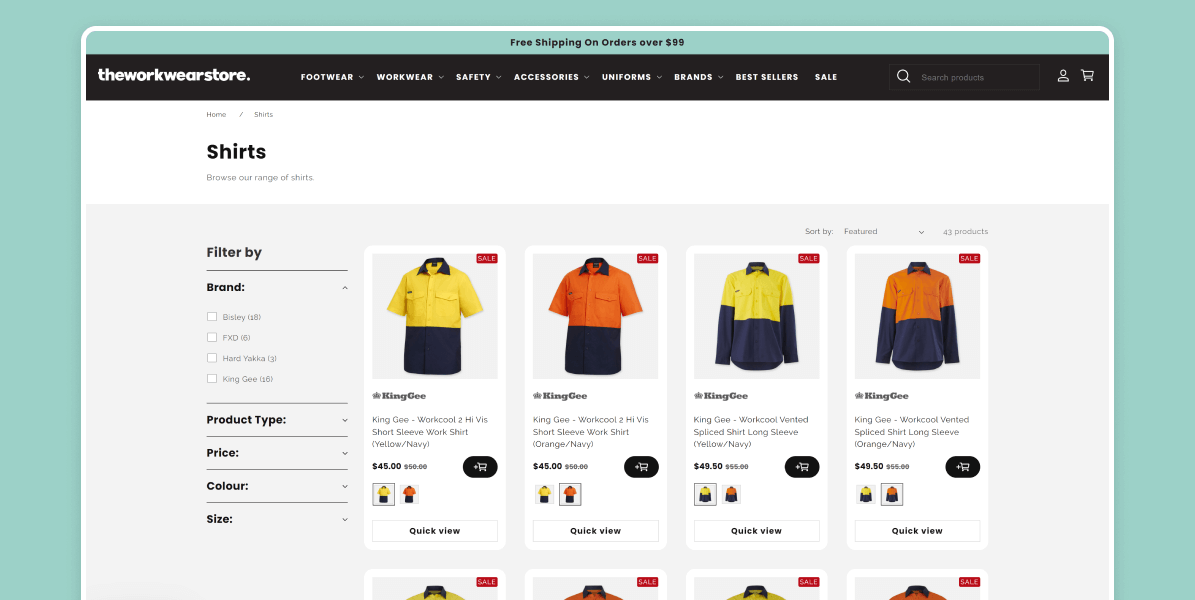Expand the Product Type filter section

tap(277, 420)
